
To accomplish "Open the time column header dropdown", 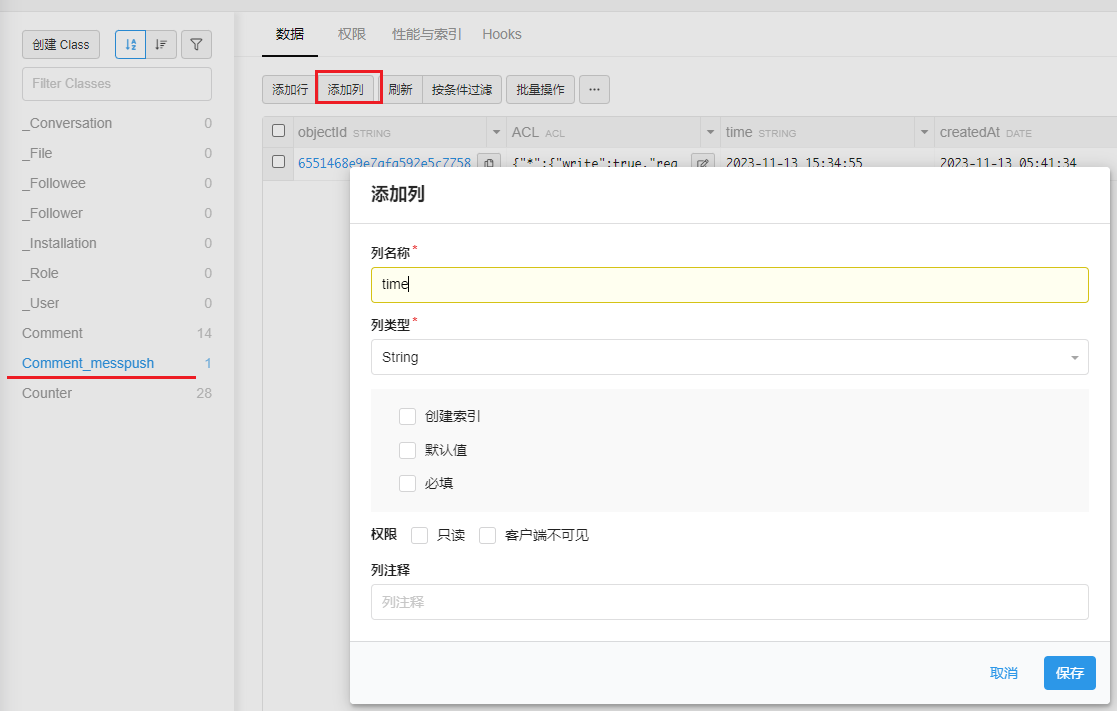I will pos(922,131).
